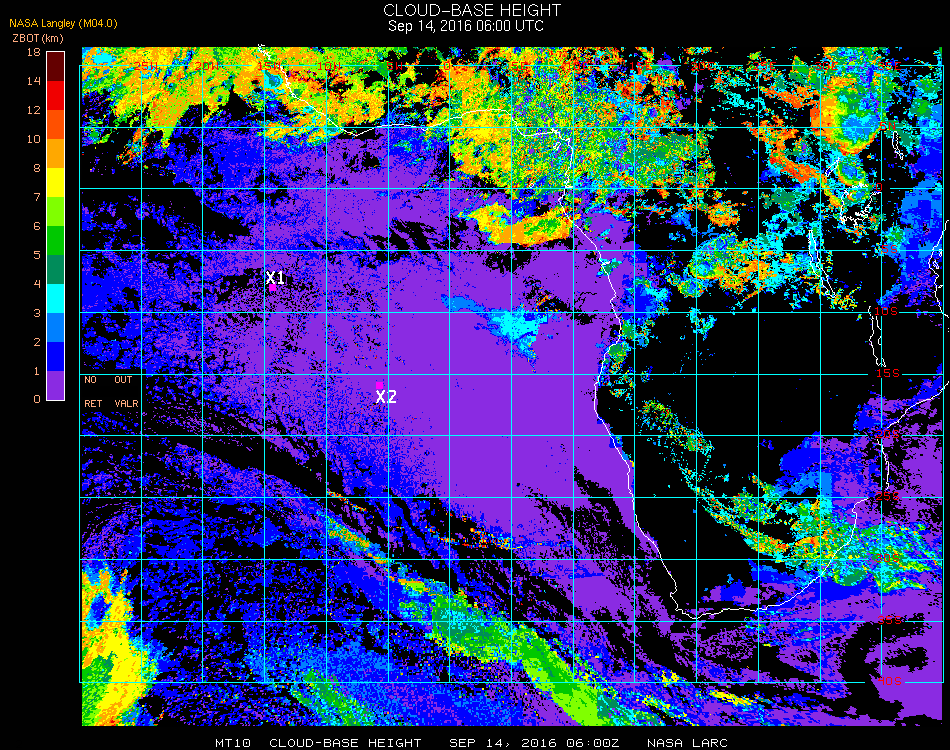Click the legend value 1
950x750 pixels.
coord(37,371)
